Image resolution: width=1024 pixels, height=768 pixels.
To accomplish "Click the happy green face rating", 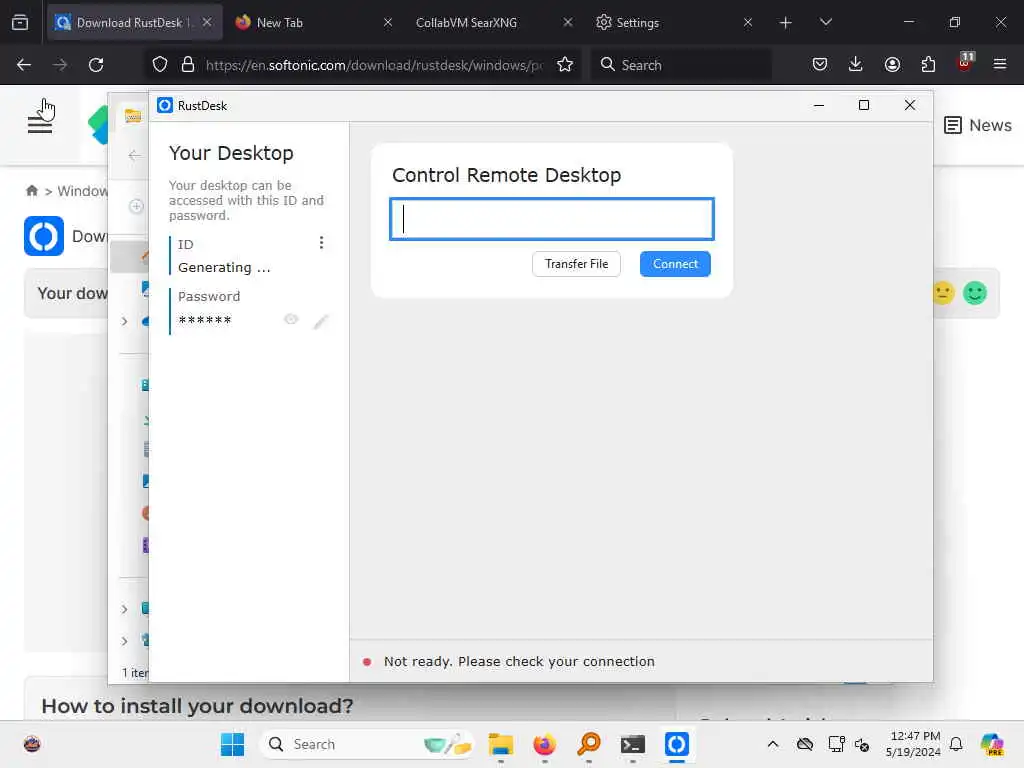I will 975,293.
